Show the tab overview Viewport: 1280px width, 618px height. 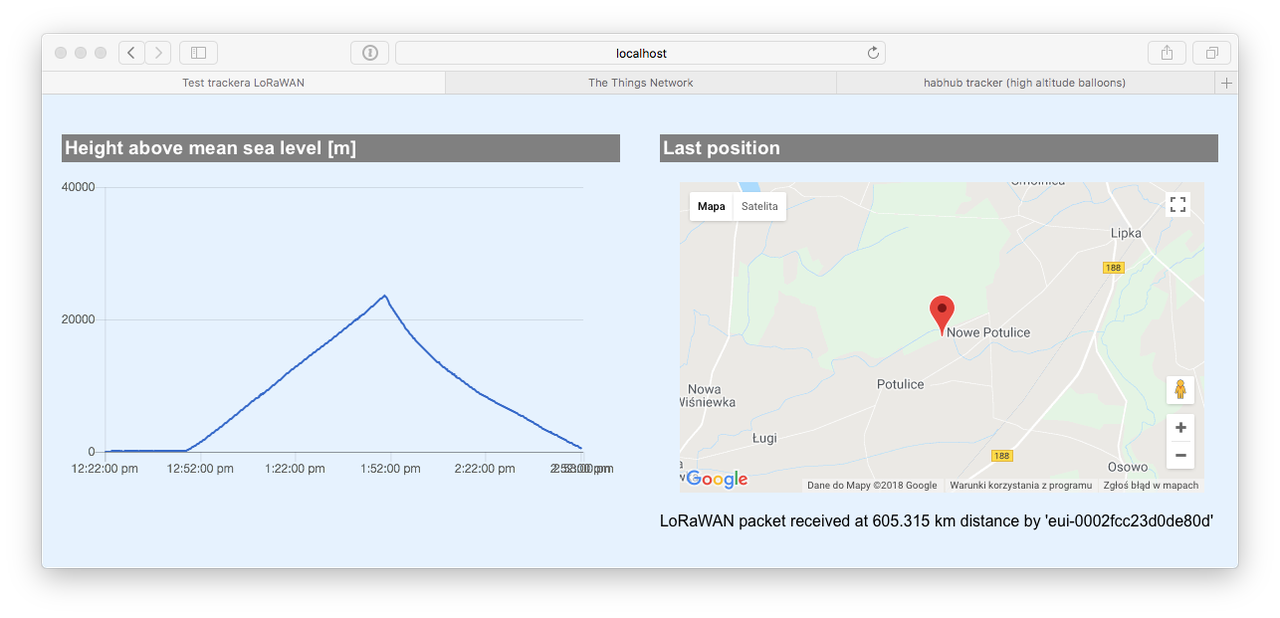[1212, 53]
